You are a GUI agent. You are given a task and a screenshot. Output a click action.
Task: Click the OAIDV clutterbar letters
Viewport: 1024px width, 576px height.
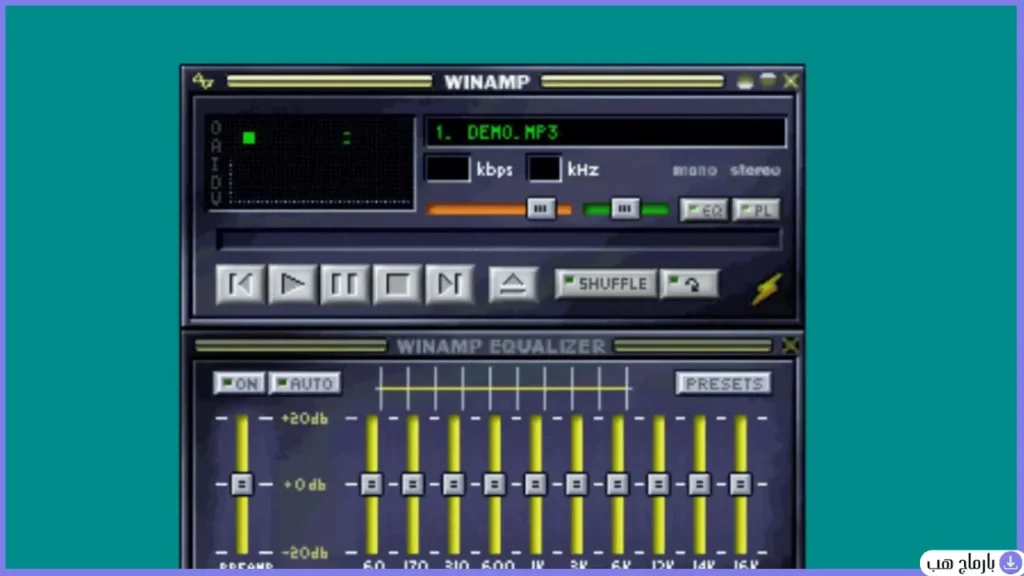point(216,163)
